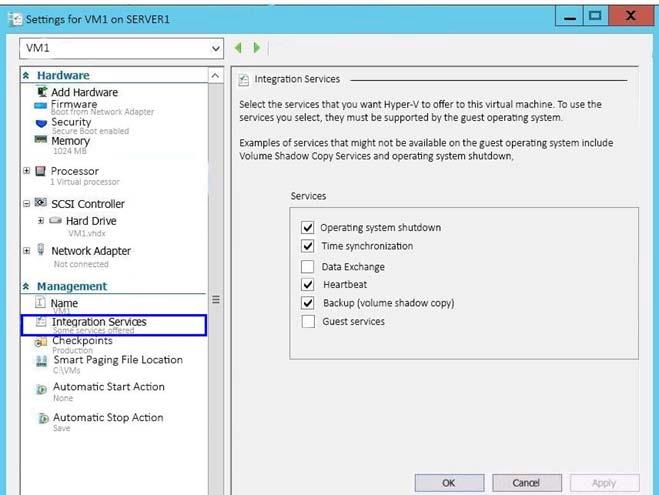Image resolution: width=659 pixels, height=495 pixels.
Task: Select Memory settings item
Action: point(71,141)
